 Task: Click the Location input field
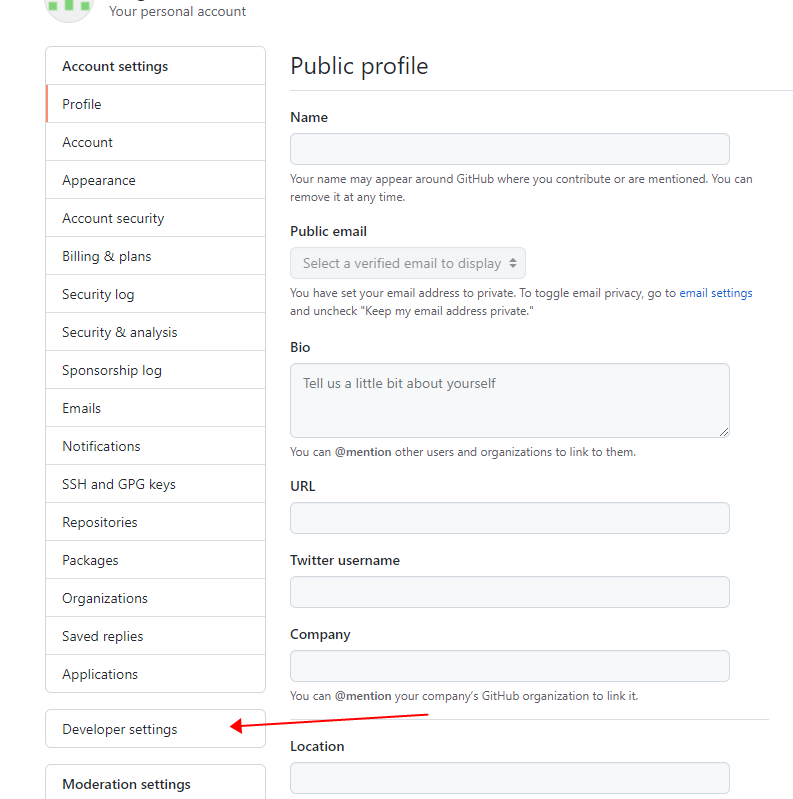[510, 778]
